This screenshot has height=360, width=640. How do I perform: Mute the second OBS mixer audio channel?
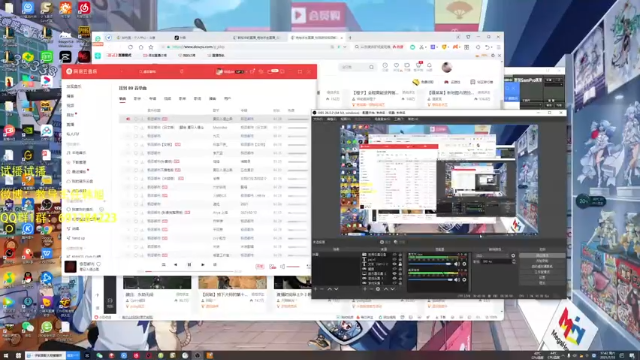coord(456,280)
